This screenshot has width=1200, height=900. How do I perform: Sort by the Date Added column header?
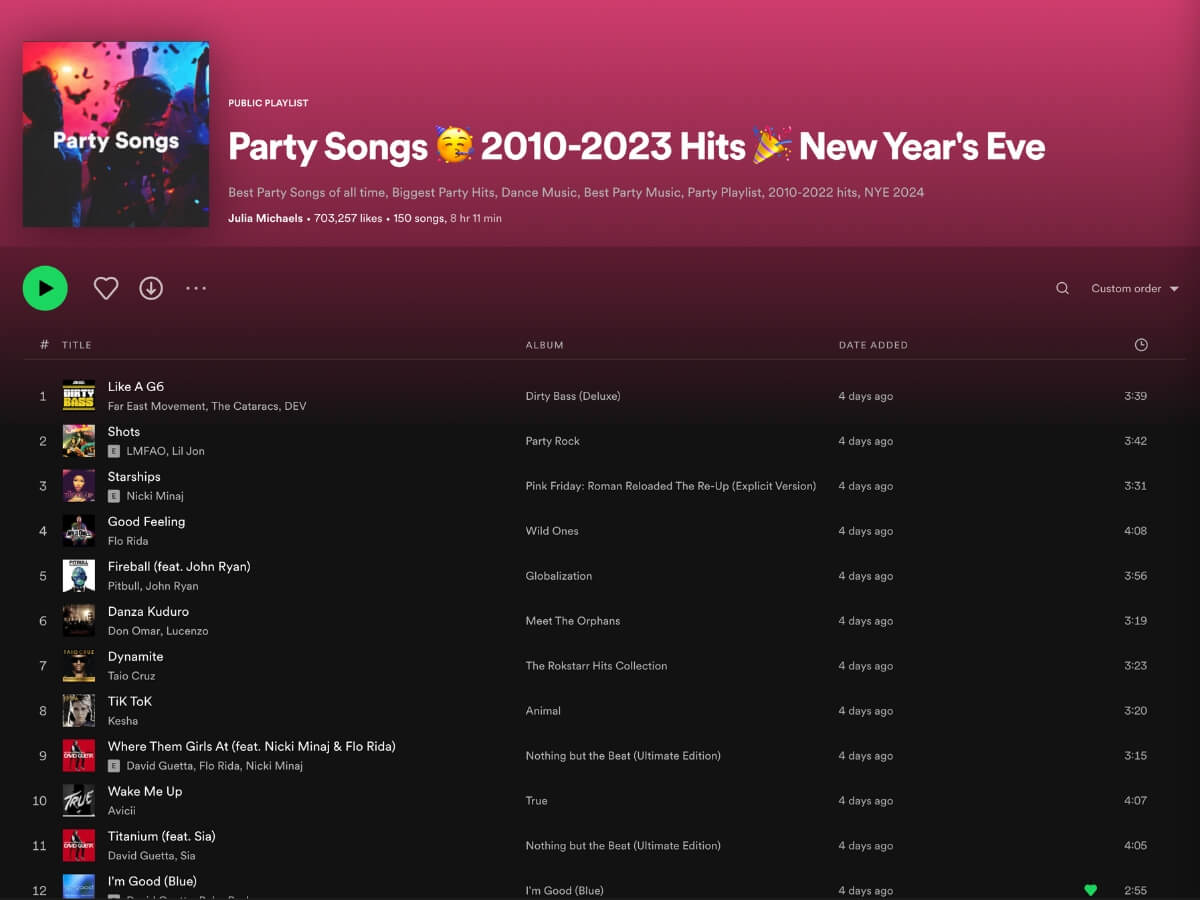point(873,345)
